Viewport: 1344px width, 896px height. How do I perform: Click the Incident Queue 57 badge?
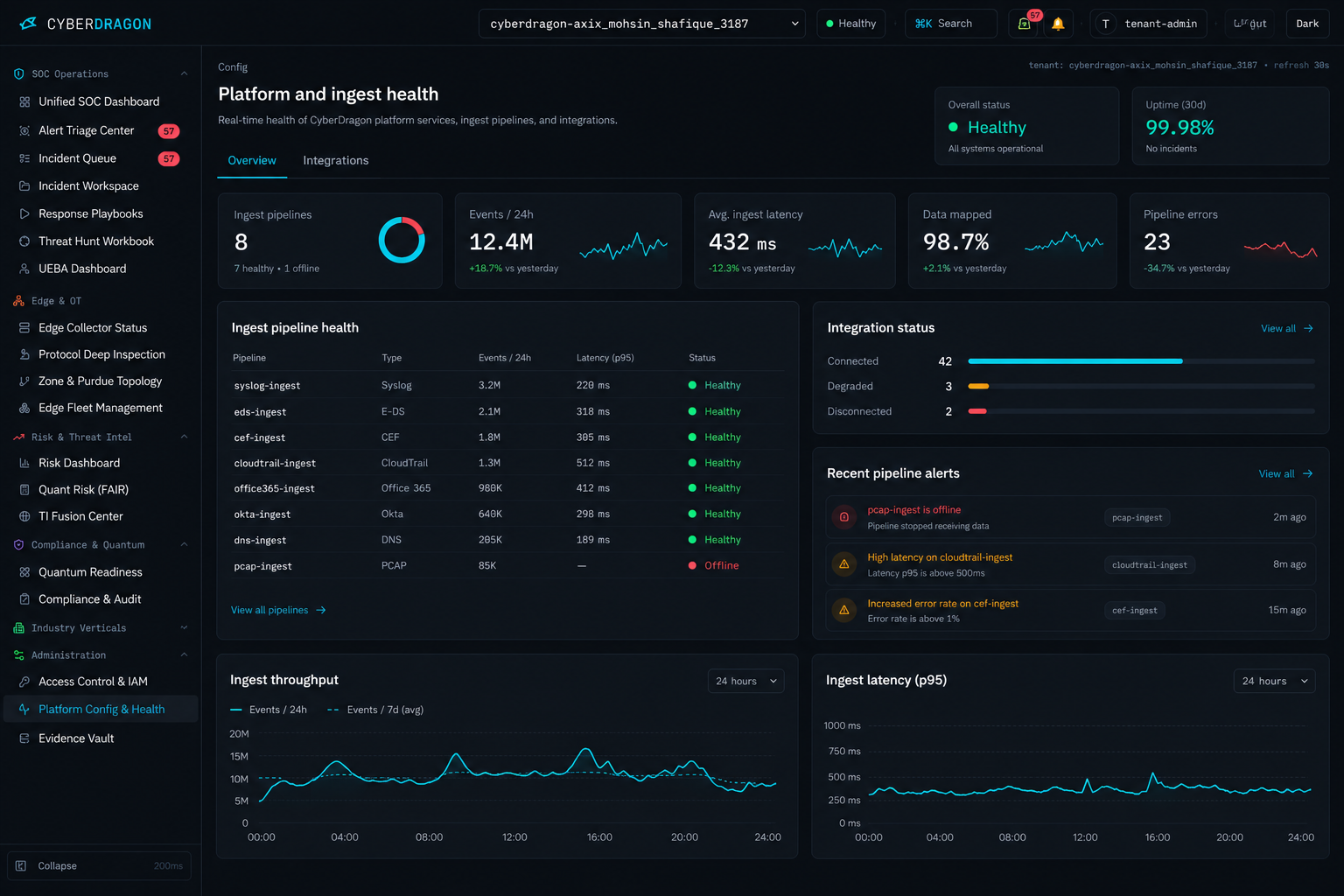(169, 158)
